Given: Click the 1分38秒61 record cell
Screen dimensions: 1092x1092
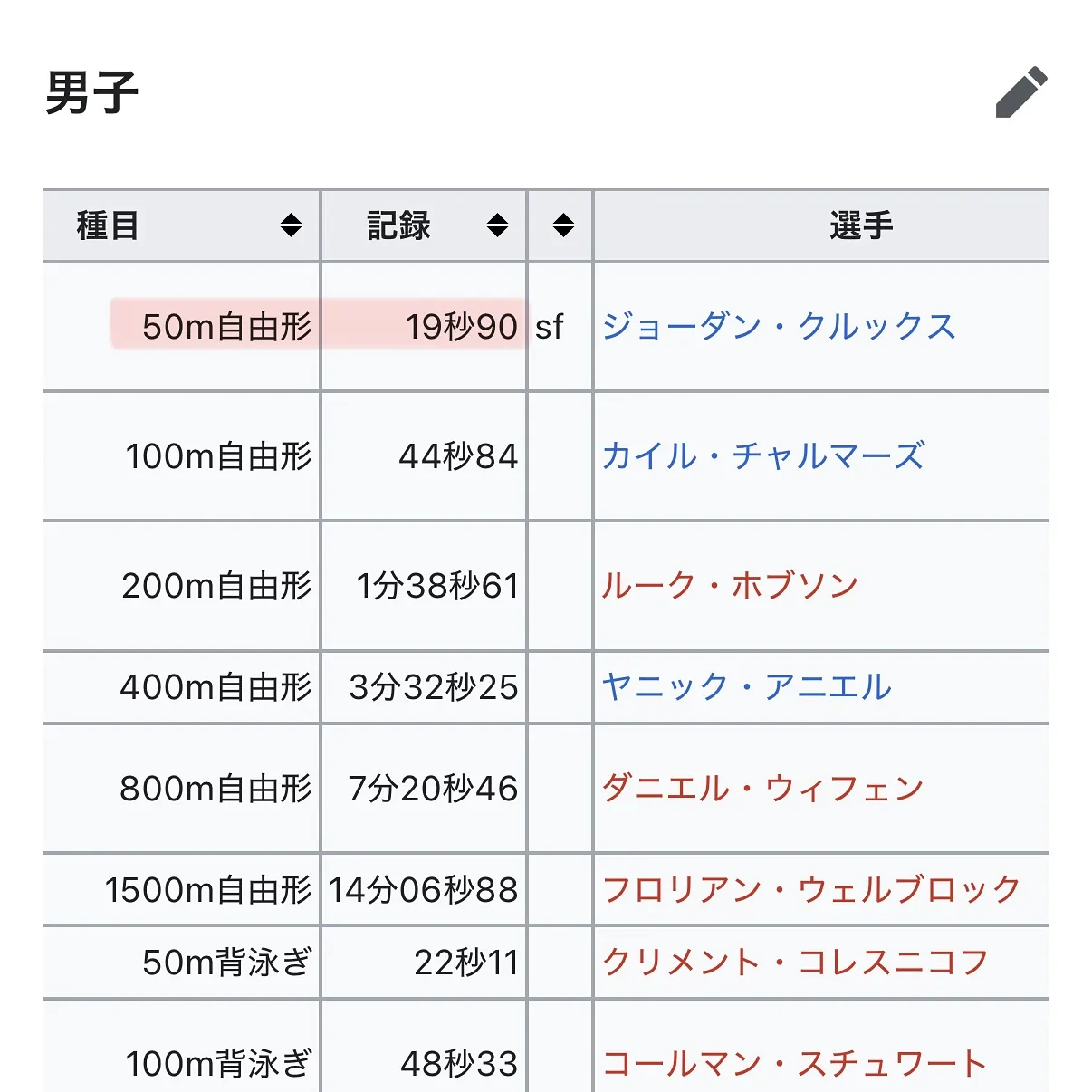Looking at the screenshot, I should 437,585.
